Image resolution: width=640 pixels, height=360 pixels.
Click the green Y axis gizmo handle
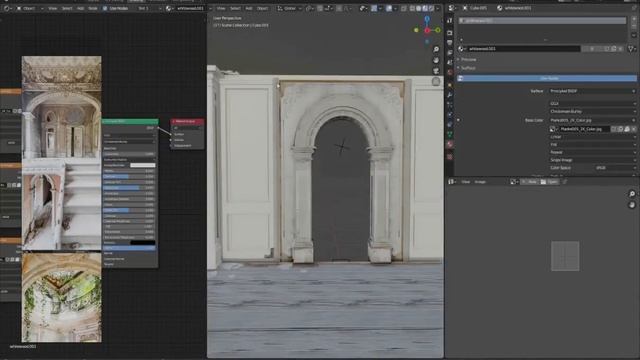point(438,30)
